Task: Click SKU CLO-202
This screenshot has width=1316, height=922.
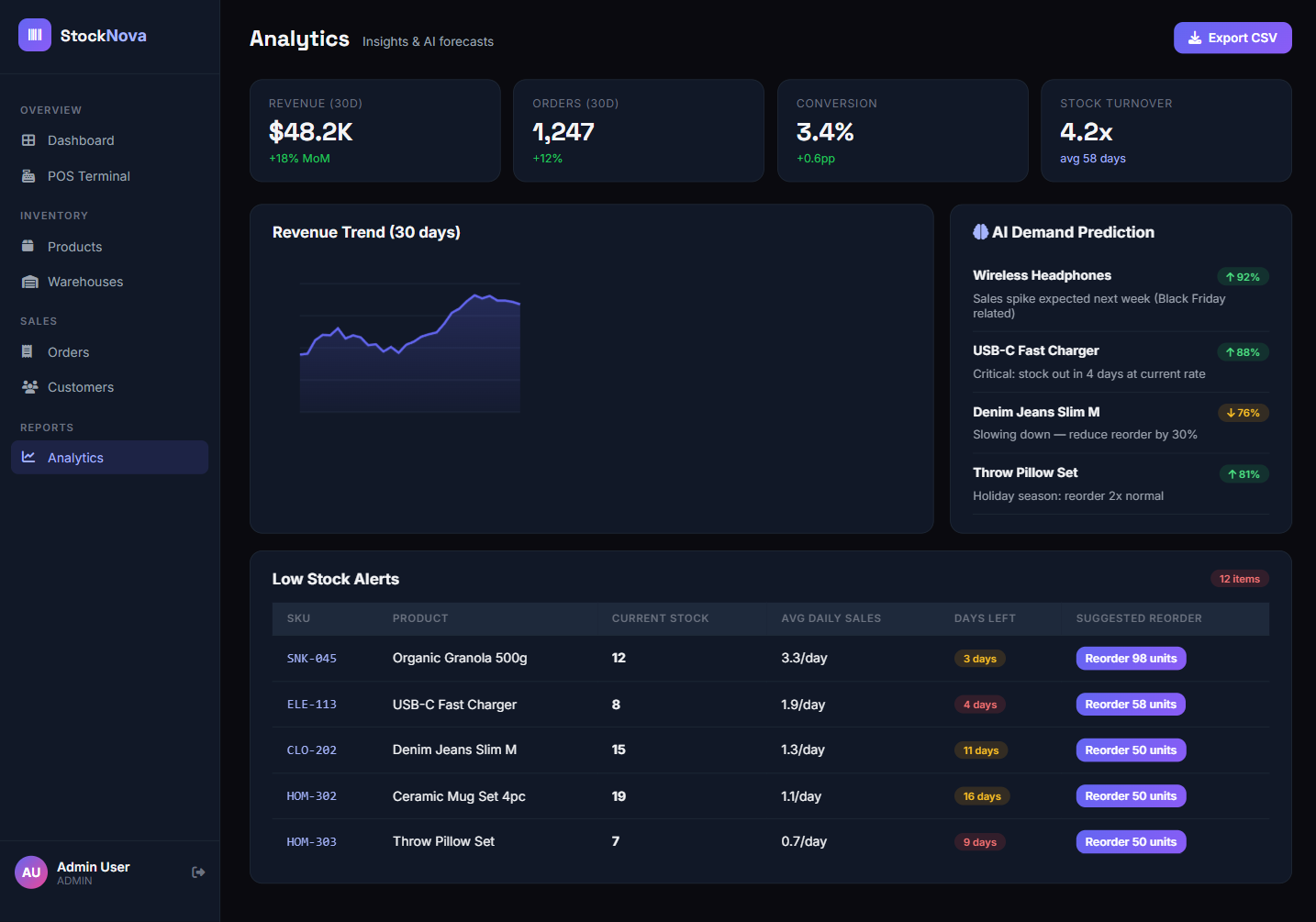Action: coord(312,750)
